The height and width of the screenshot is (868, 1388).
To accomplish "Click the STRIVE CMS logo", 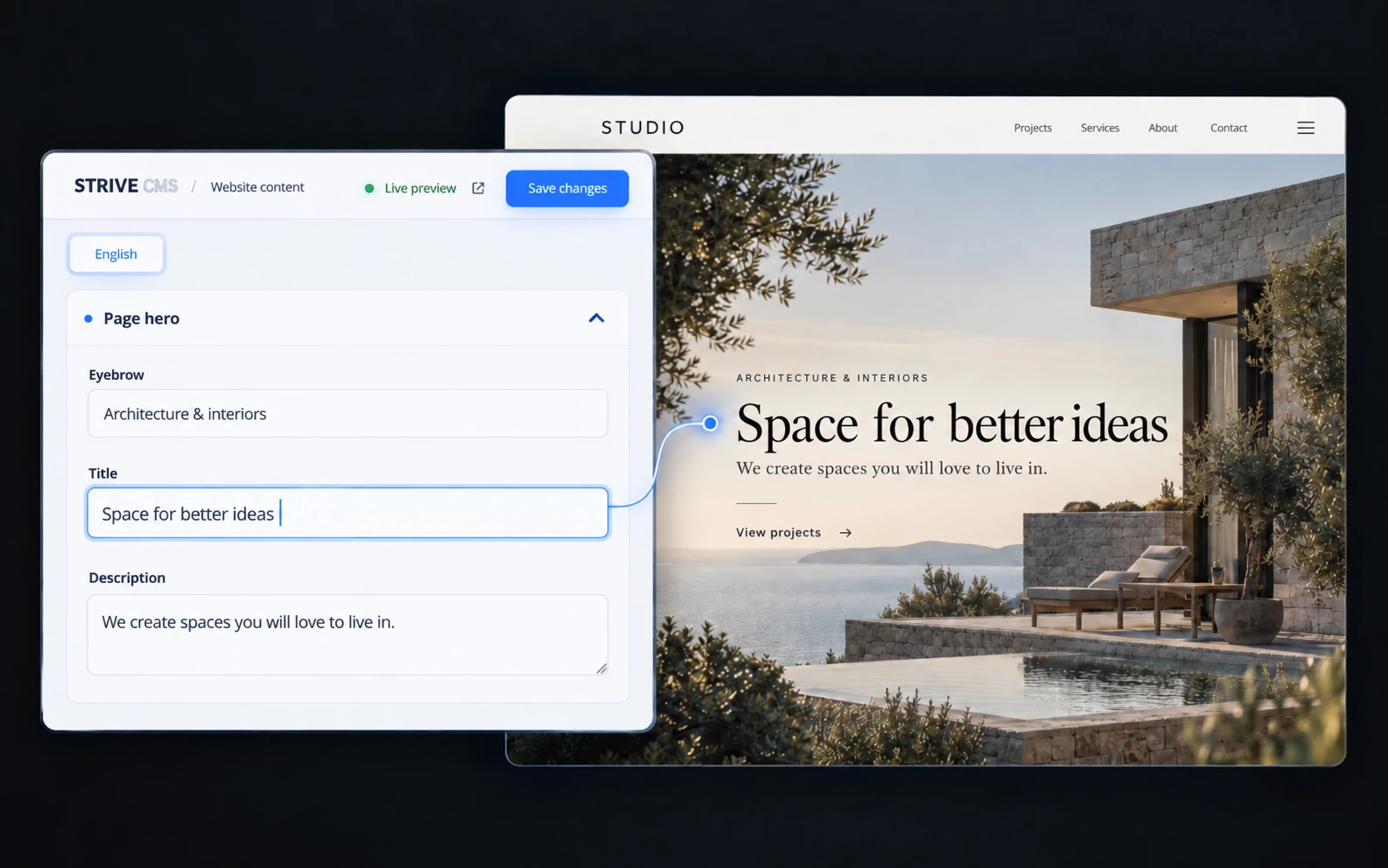I will pyautogui.click(x=126, y=185).
